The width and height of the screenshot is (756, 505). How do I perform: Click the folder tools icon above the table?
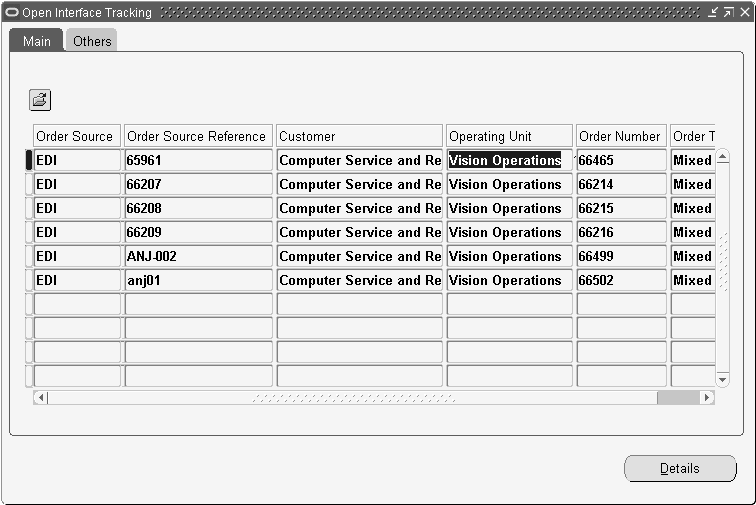(x=40, y=100)
